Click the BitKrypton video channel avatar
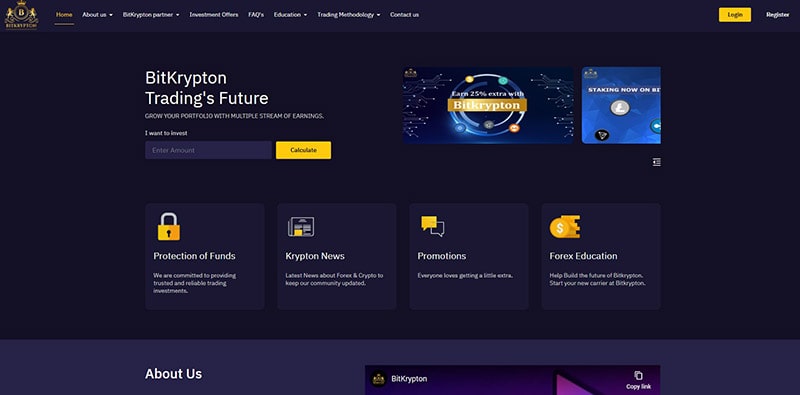 [x=379, y=379]
